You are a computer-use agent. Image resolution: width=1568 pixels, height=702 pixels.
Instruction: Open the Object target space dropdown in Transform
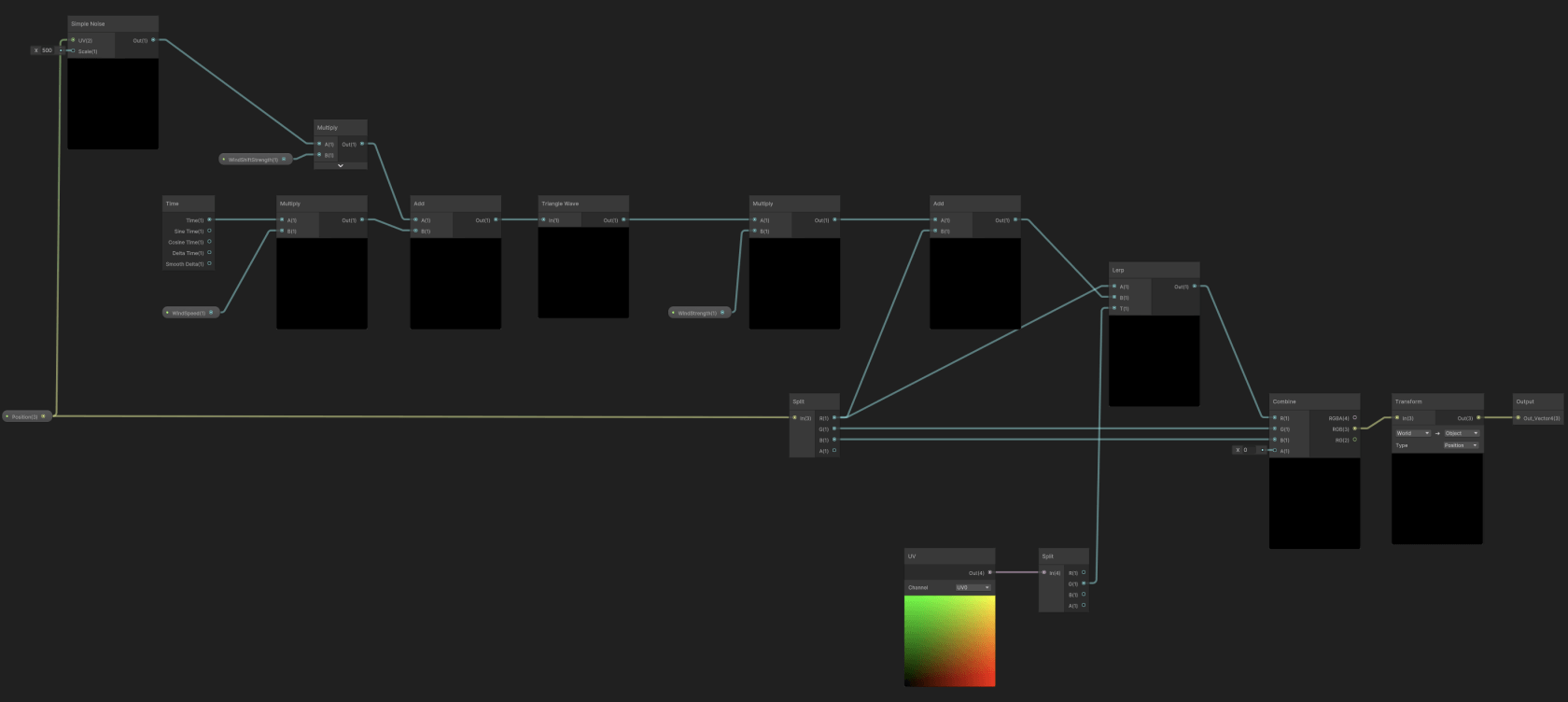click(x=1462, y=433)
